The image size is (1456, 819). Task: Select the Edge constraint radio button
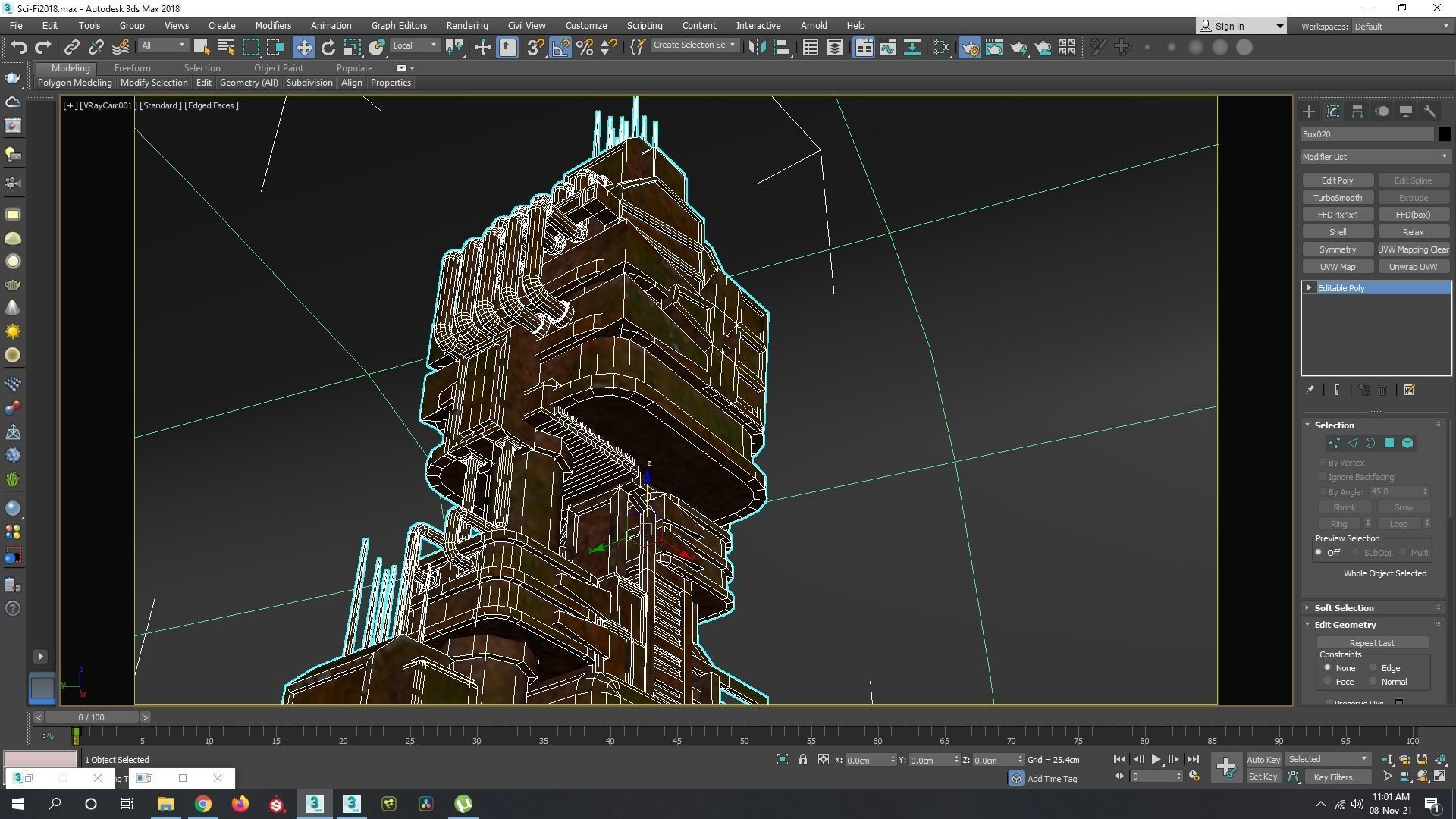(x=1373, y=667)
